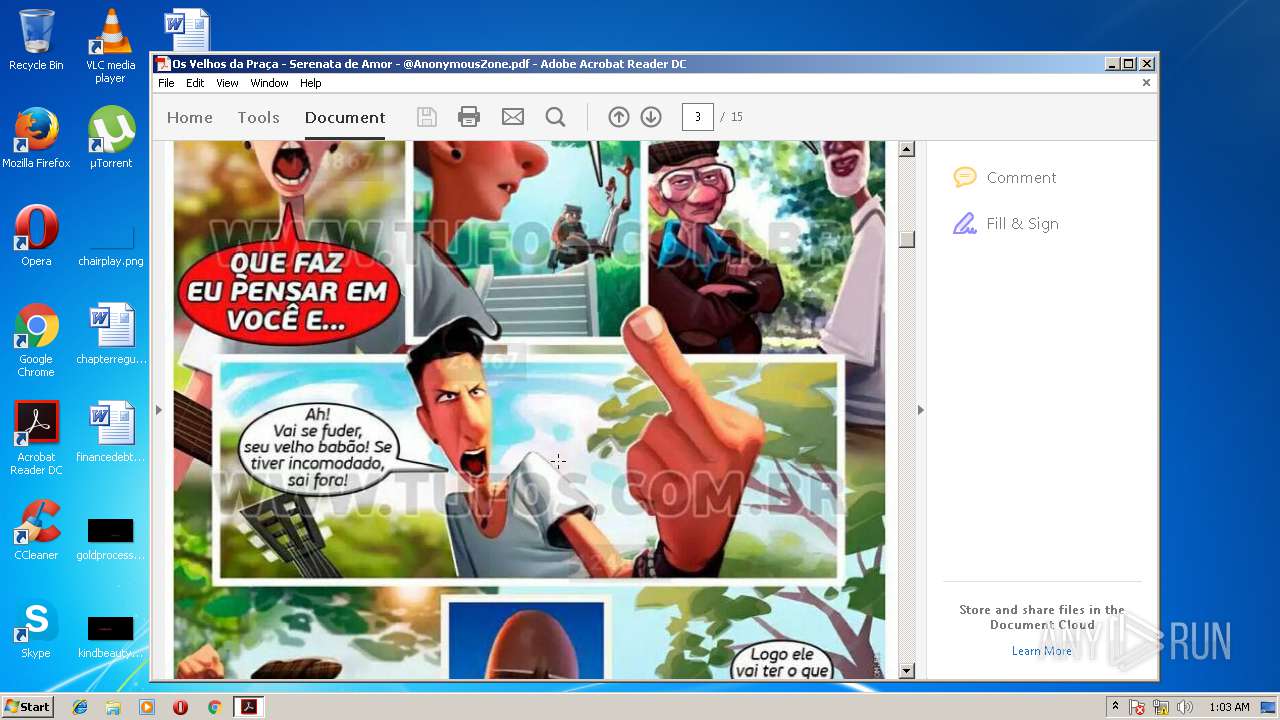Click the vertical scrollbar thumb

pos(907,239)
